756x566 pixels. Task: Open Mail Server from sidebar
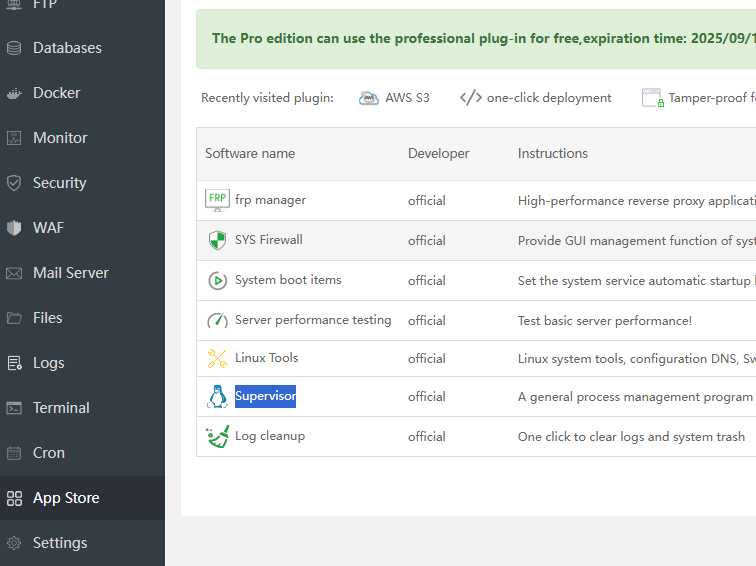click(x=70, y=273)
